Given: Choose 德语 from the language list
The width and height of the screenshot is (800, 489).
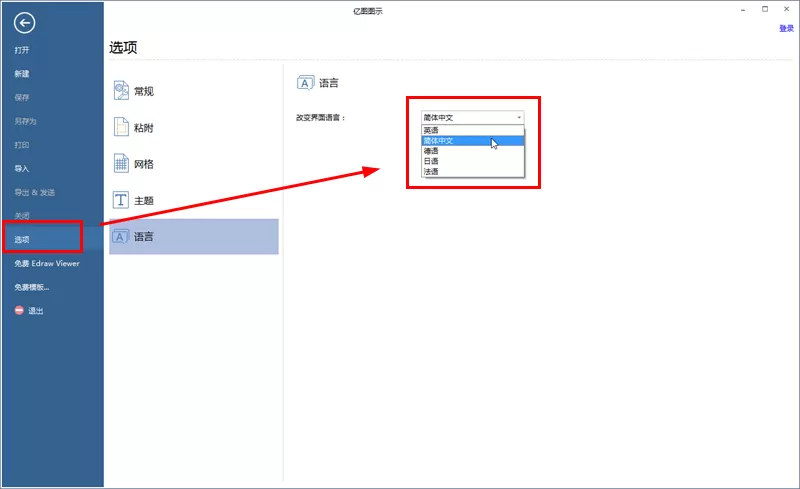Looking at the screenshot, I should [473, 151].
